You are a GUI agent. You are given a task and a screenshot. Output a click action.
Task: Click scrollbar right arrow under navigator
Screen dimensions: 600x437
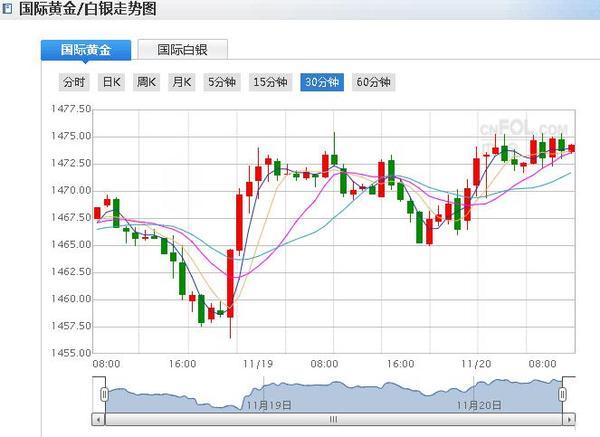point(568,419)
